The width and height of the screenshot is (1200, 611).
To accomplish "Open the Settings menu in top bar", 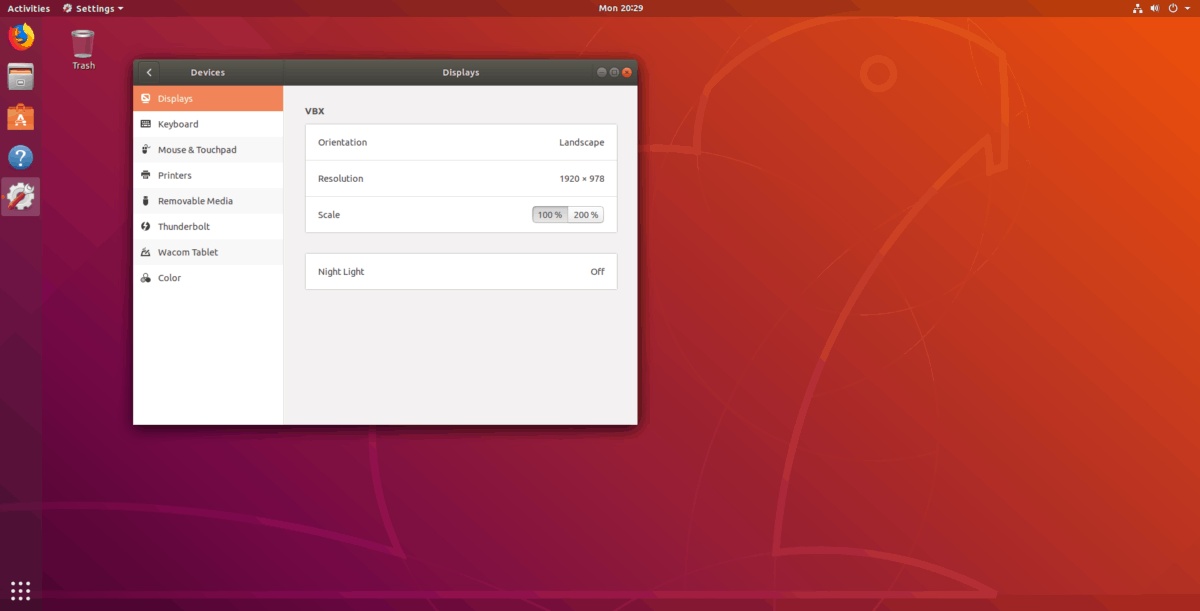I will [92, 8].
